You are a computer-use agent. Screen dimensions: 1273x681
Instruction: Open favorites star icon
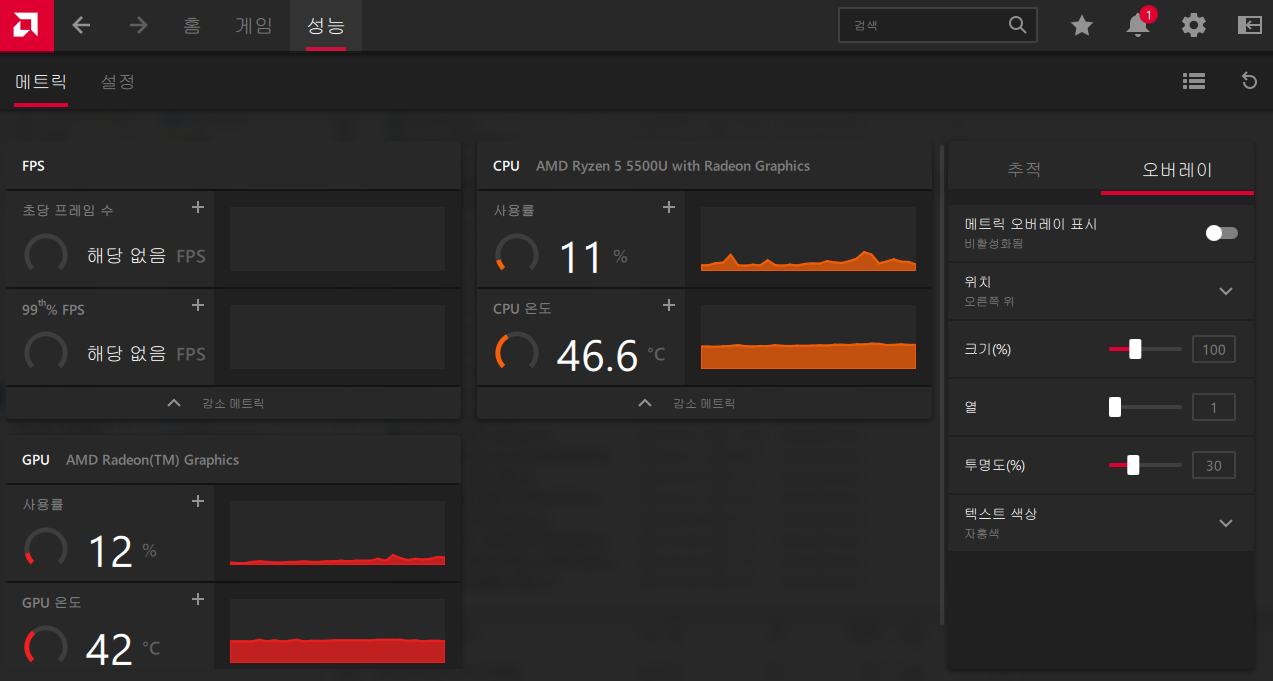click(1082, 25)
